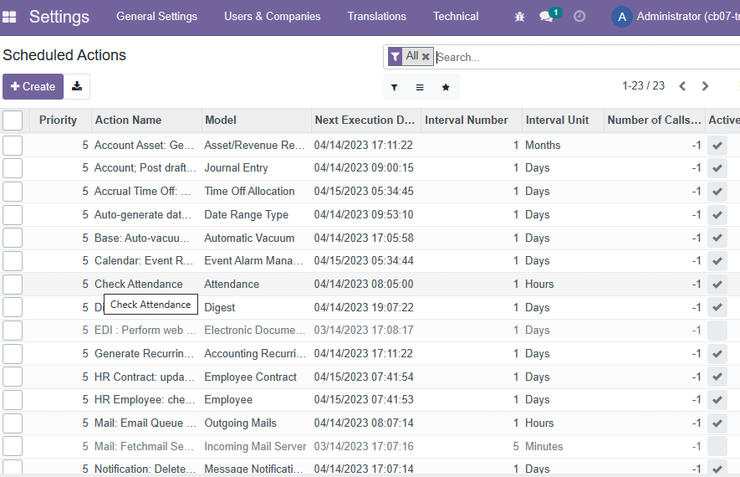This screenshot has width=740, height=477.
Task: Open the debug bug icon menu
Action: tap(520, 17)
